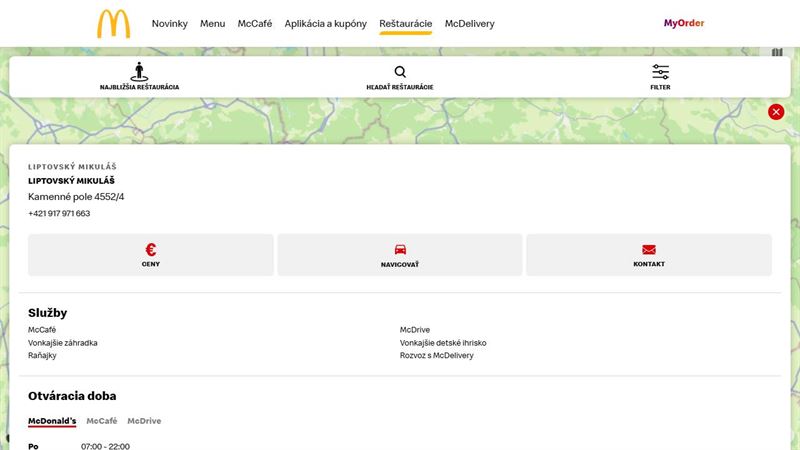
Task: Click the McCafé entry under Služby
Action: pos(42,330)
